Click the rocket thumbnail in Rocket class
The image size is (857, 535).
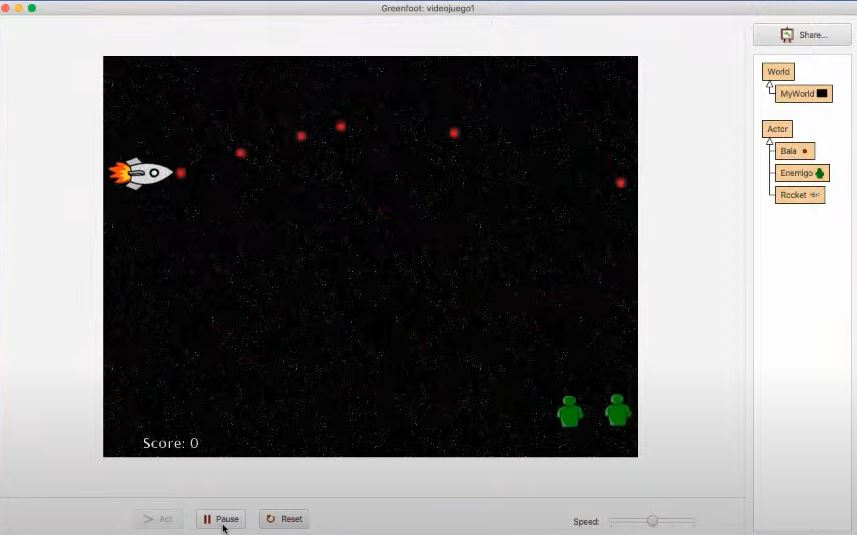click(814, 195)
